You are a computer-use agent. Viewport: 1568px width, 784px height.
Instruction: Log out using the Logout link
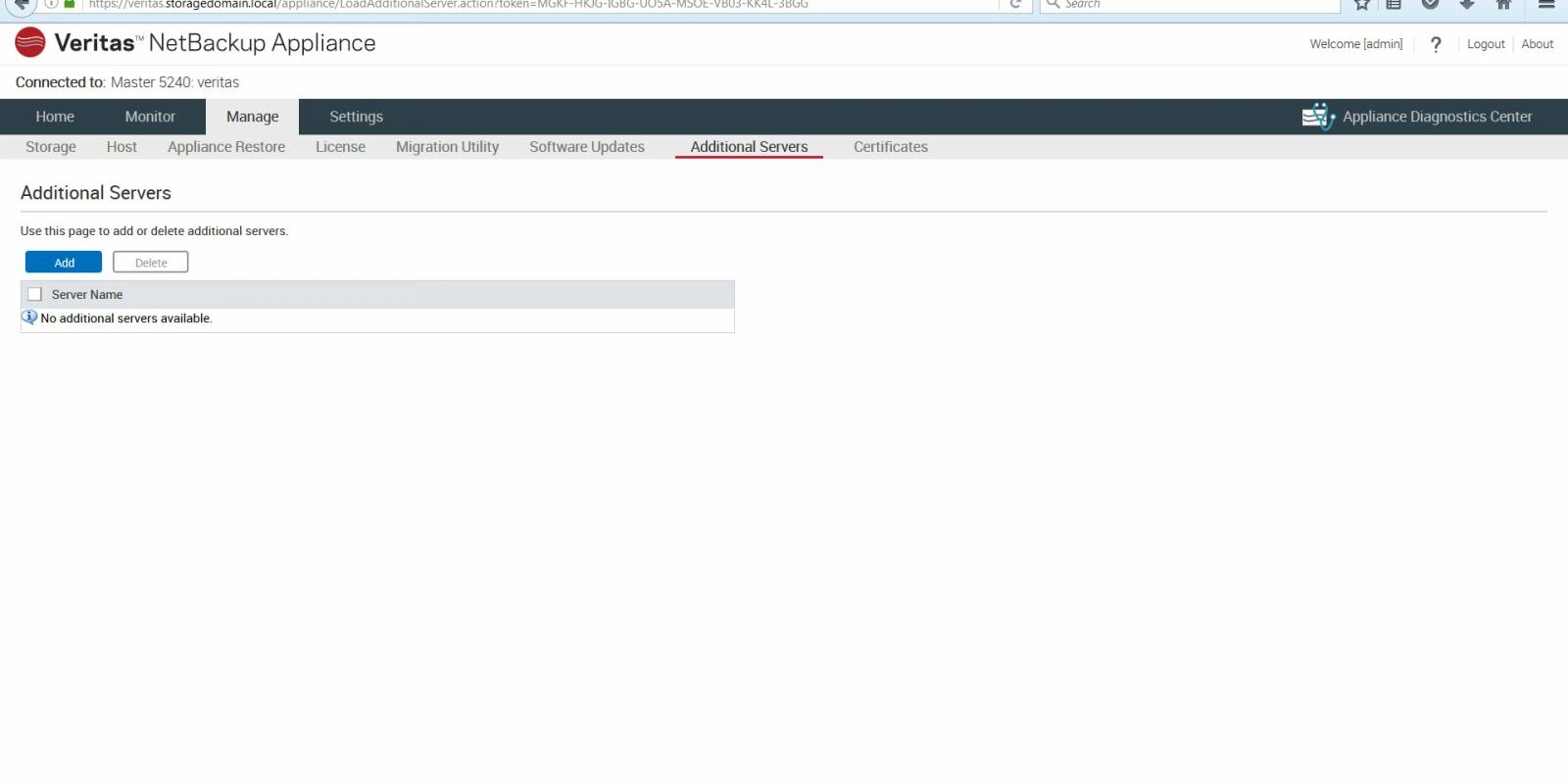(1486, 44)
